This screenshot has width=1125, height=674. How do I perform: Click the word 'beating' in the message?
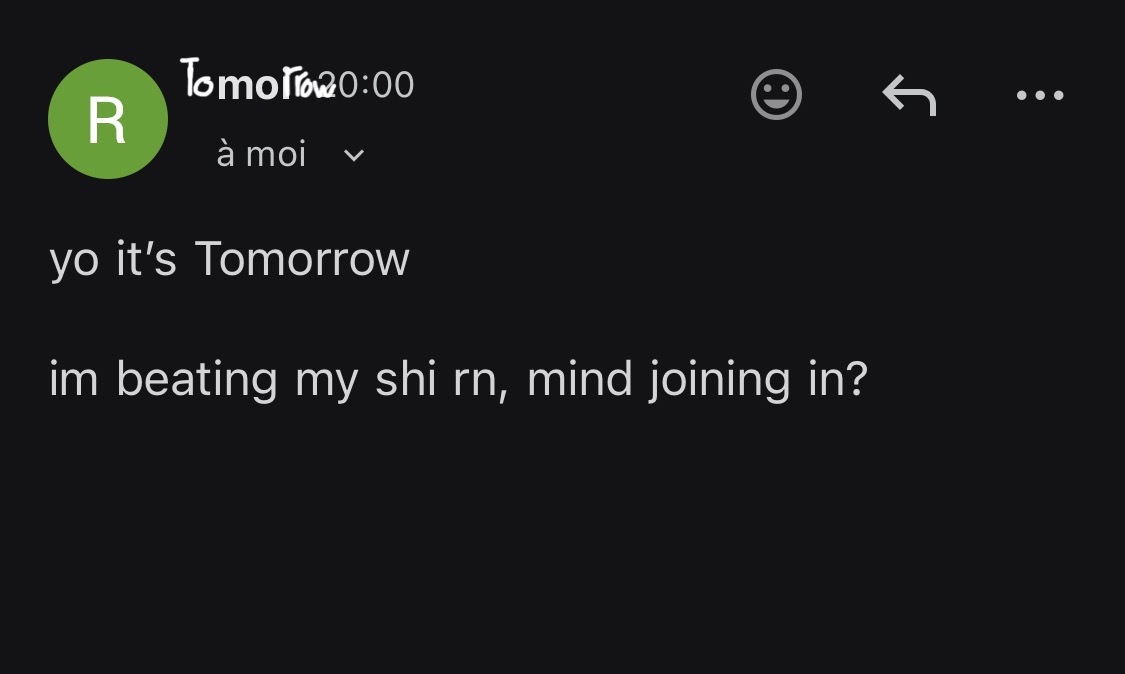coord(197,380)
